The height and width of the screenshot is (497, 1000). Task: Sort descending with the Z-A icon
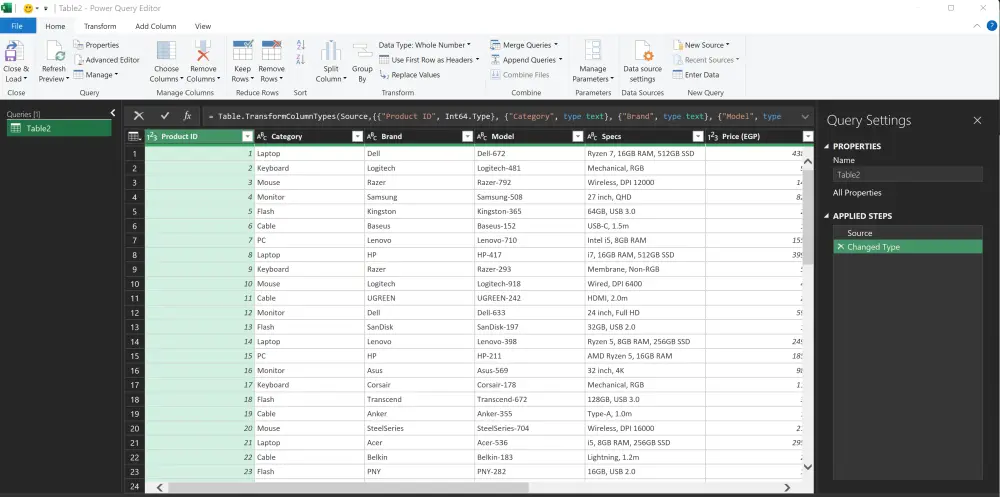tap(301, 59)
